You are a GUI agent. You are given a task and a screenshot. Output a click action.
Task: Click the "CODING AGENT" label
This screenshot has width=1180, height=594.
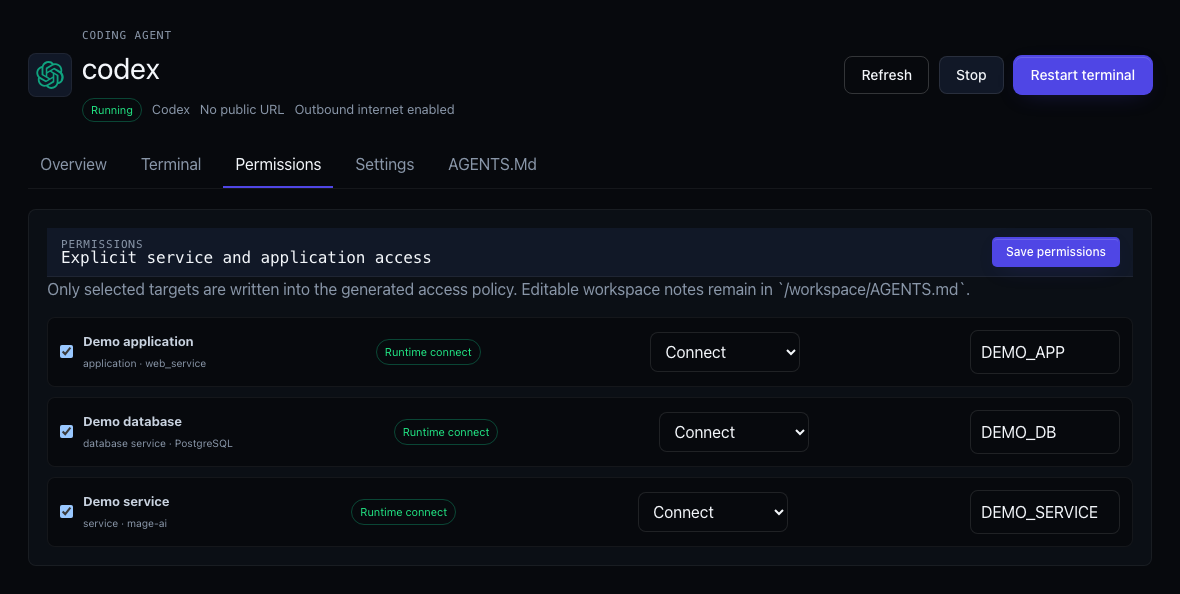click(x=126, y=35)
